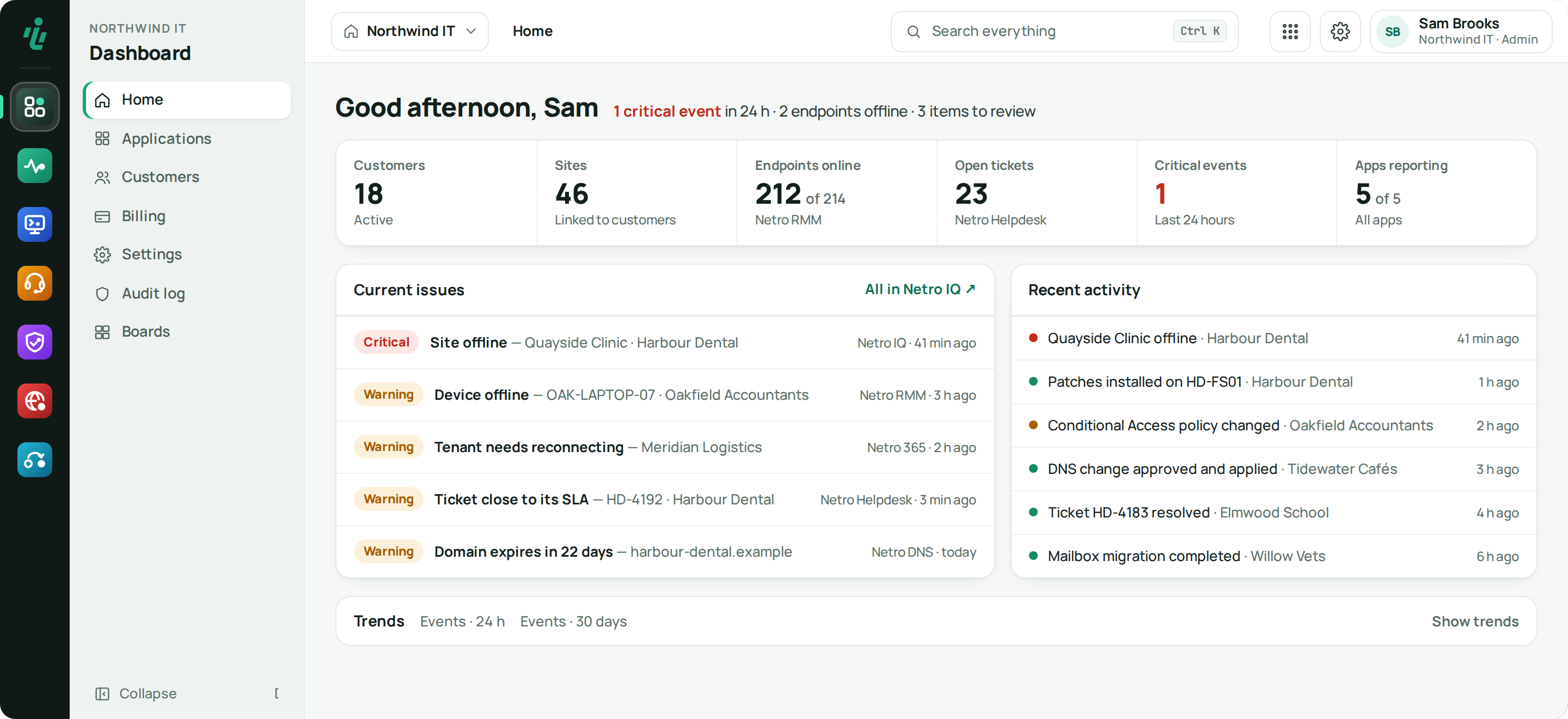Select the Events · 30 days trends tab
The image size is (1568, 719).
(x=573, y=621)
